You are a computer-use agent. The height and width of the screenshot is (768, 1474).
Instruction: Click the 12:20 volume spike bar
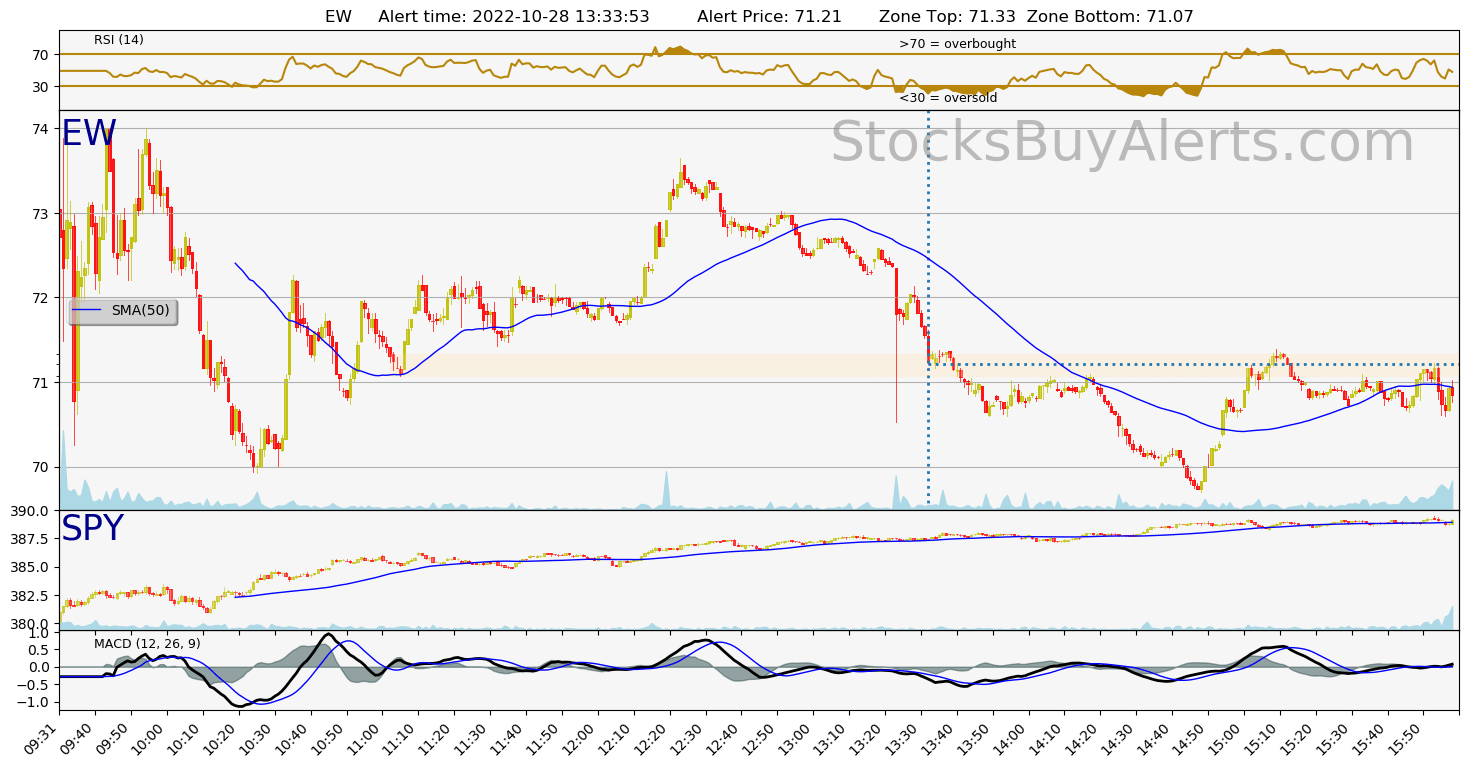[x=665, y=489]
